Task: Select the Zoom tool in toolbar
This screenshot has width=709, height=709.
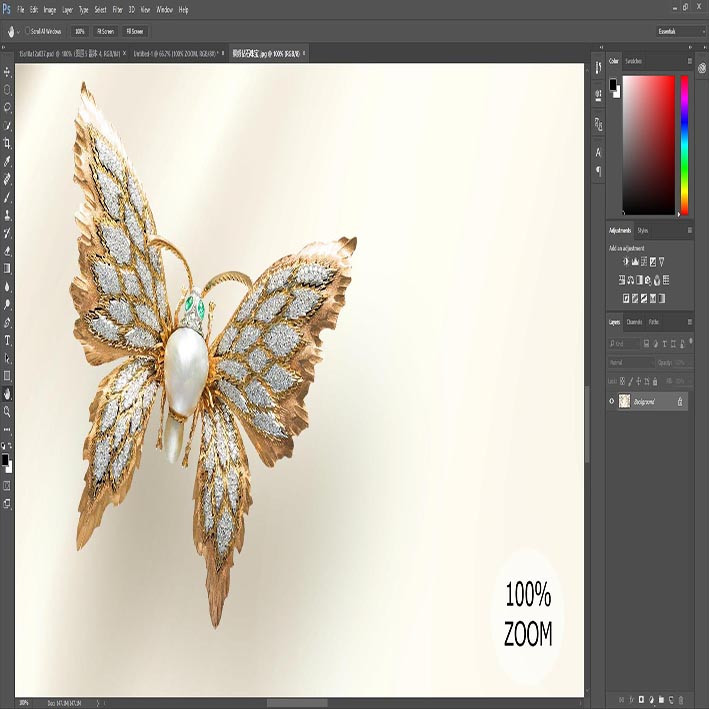Action: pyautogui.click(x=7, y=411)
